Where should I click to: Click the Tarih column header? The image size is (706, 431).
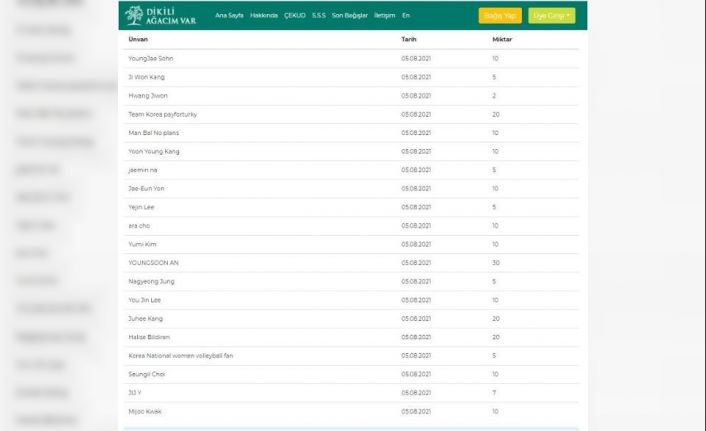[x=409, y=39]
